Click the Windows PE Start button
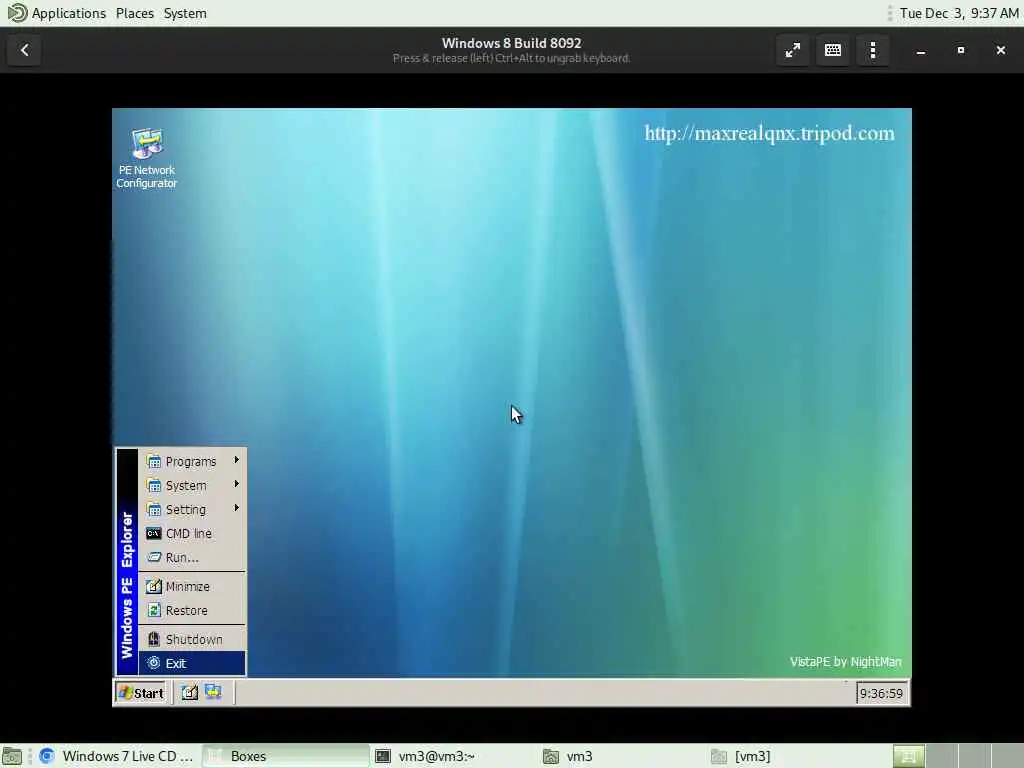The height and width of the screenshot is (768, 1024). click(x=140, y=693)
